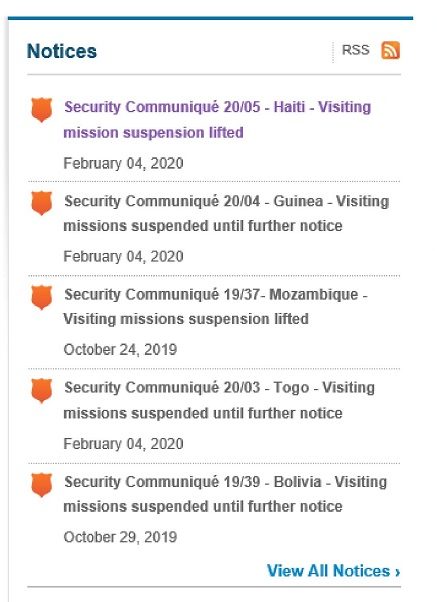Click the October 29, 2019 date text
The image size is (437, 602).
[120, 537]
